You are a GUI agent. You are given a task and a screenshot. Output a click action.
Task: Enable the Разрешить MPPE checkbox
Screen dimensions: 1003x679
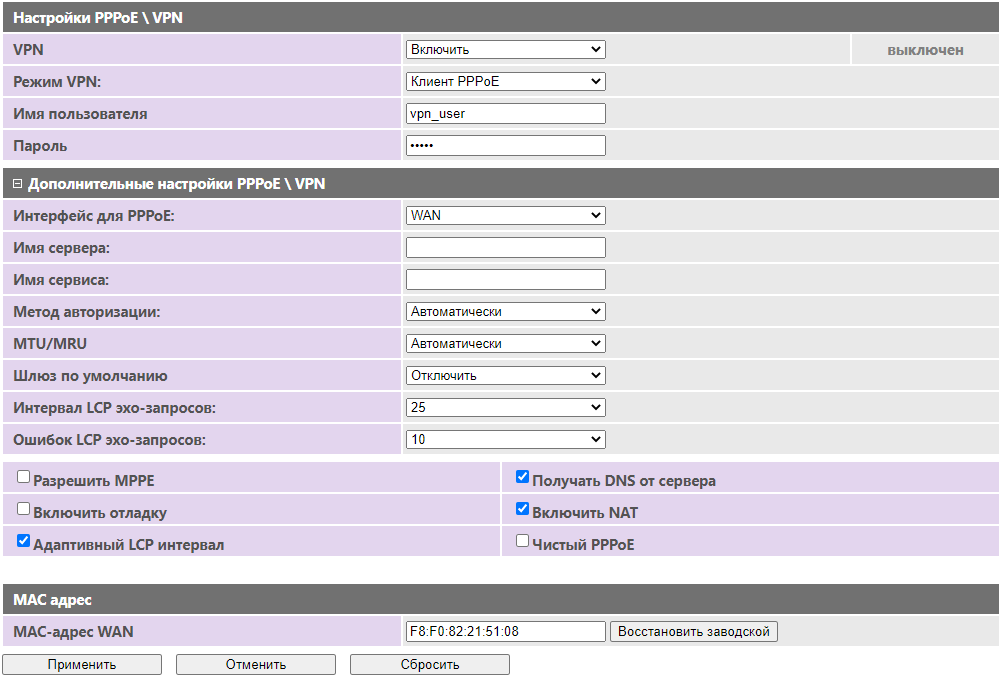click(x=24, y=477)
